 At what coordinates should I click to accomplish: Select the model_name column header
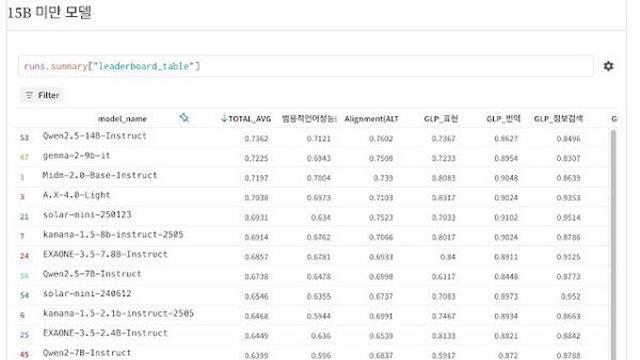(x=122, y=119)
